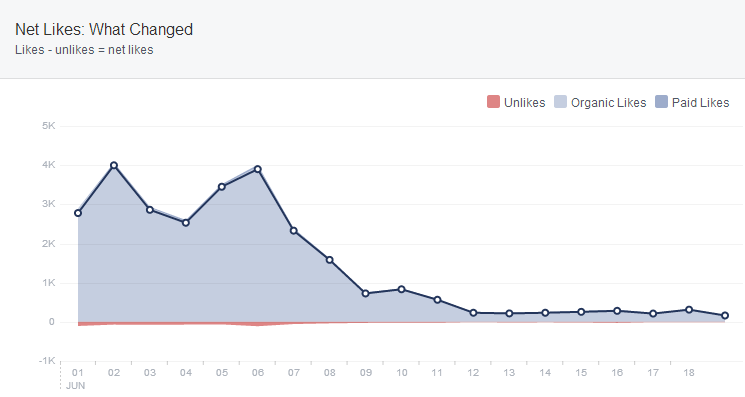Click the June 04 data point marker
Image resolution: width=745 pixels, height=397 pixels.
186,222
